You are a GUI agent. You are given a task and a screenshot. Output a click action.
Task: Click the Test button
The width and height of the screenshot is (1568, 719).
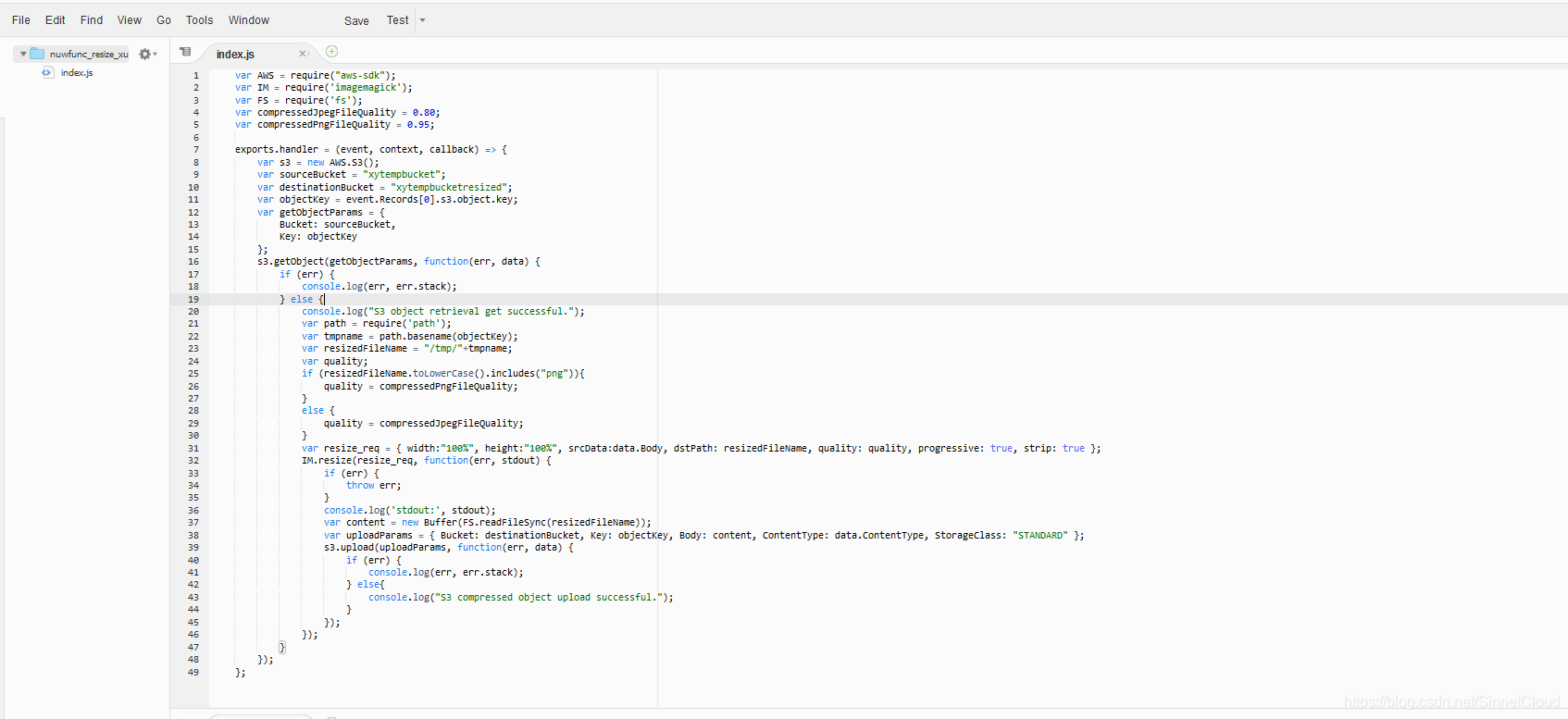point(398,20)
